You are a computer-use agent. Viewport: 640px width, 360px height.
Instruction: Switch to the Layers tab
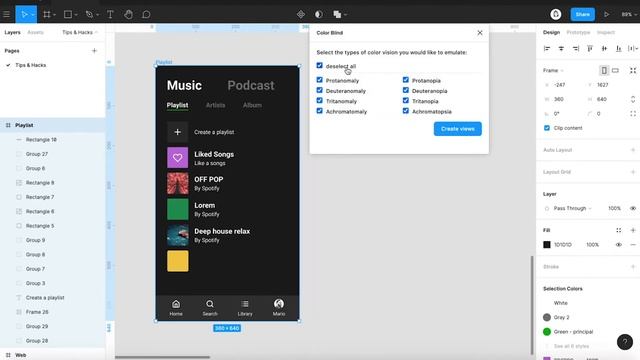point(12,32)
